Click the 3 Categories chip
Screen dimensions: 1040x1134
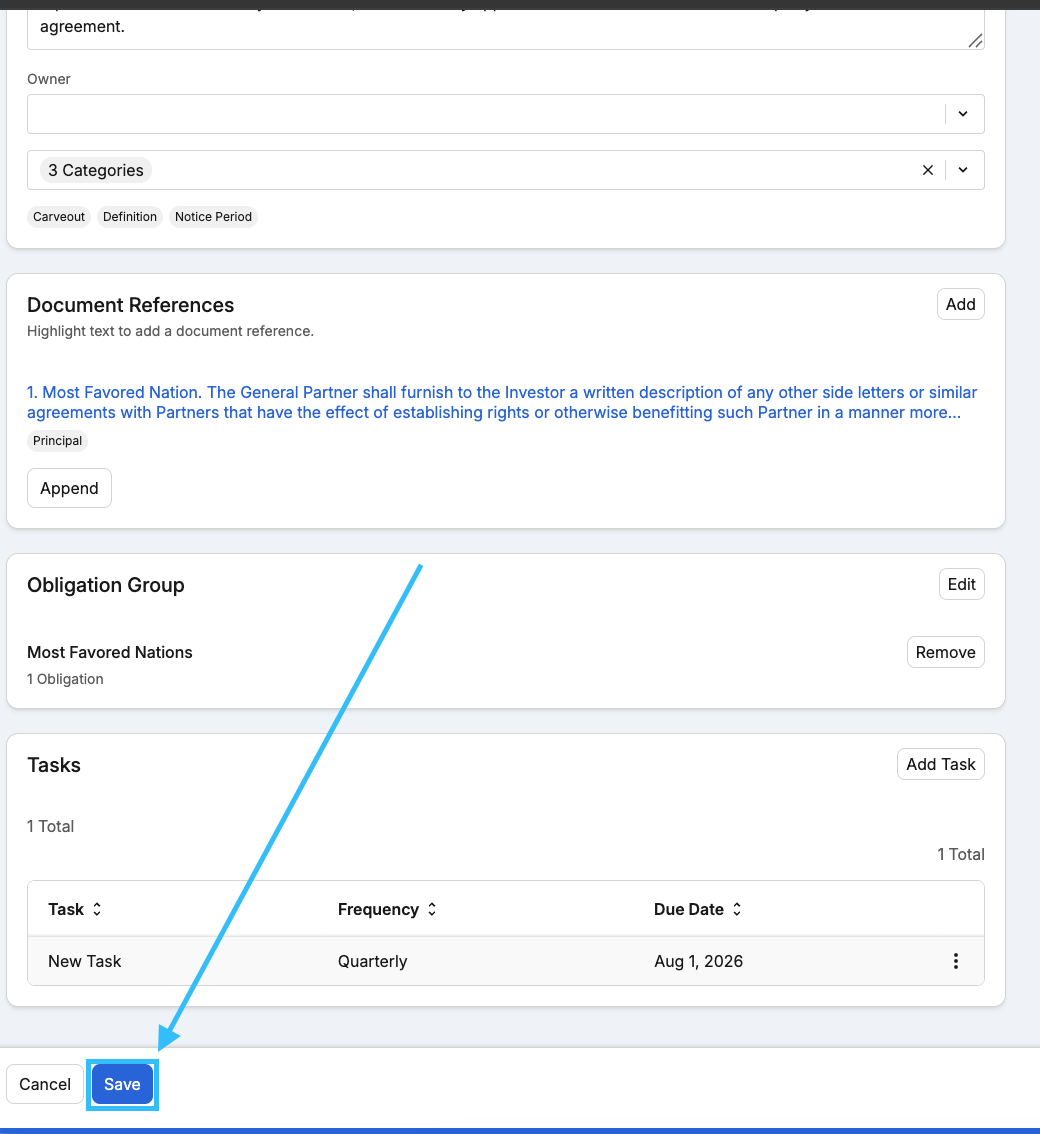click(95, 170)
